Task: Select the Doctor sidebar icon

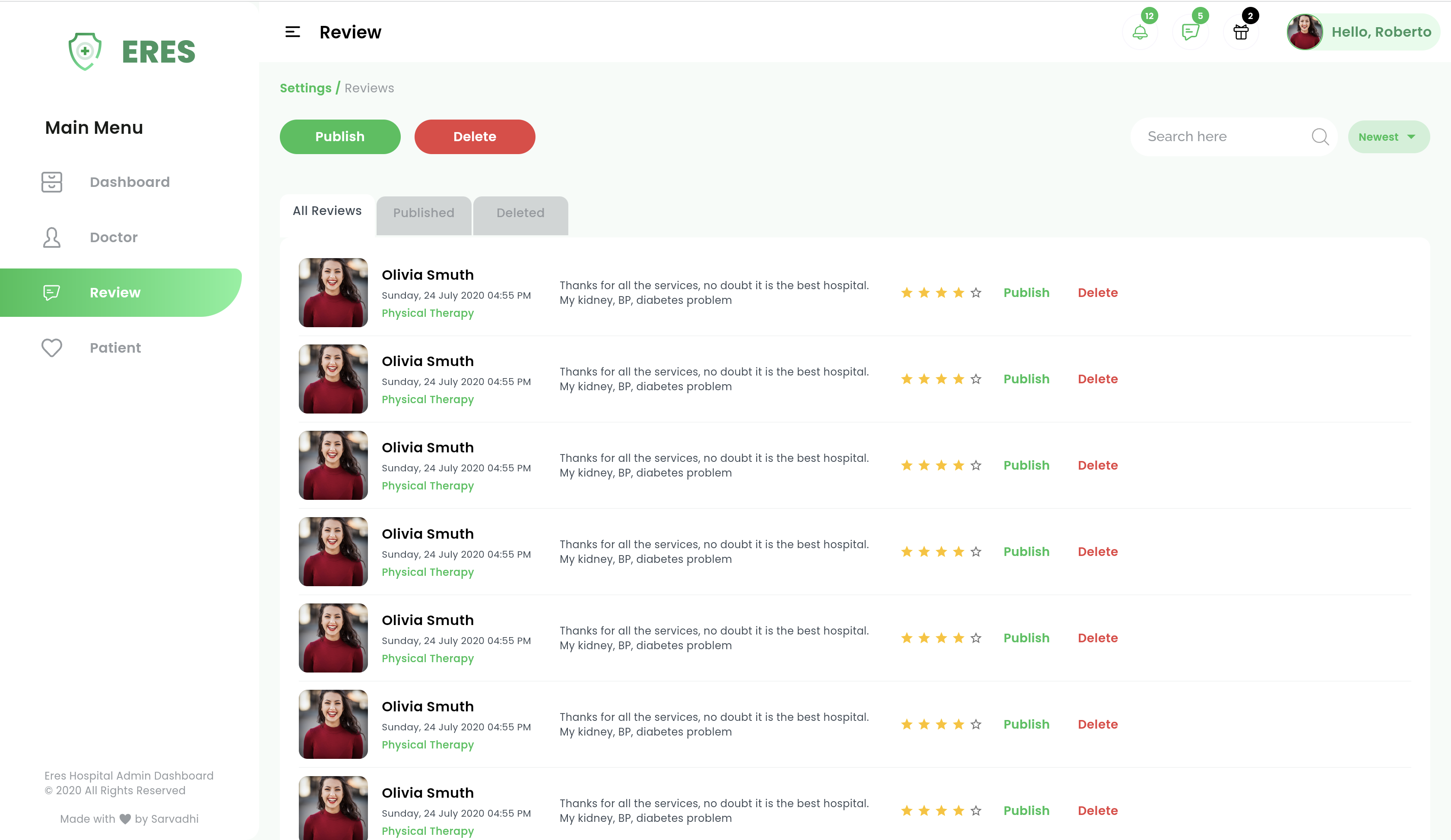Action: click(51, 237)
